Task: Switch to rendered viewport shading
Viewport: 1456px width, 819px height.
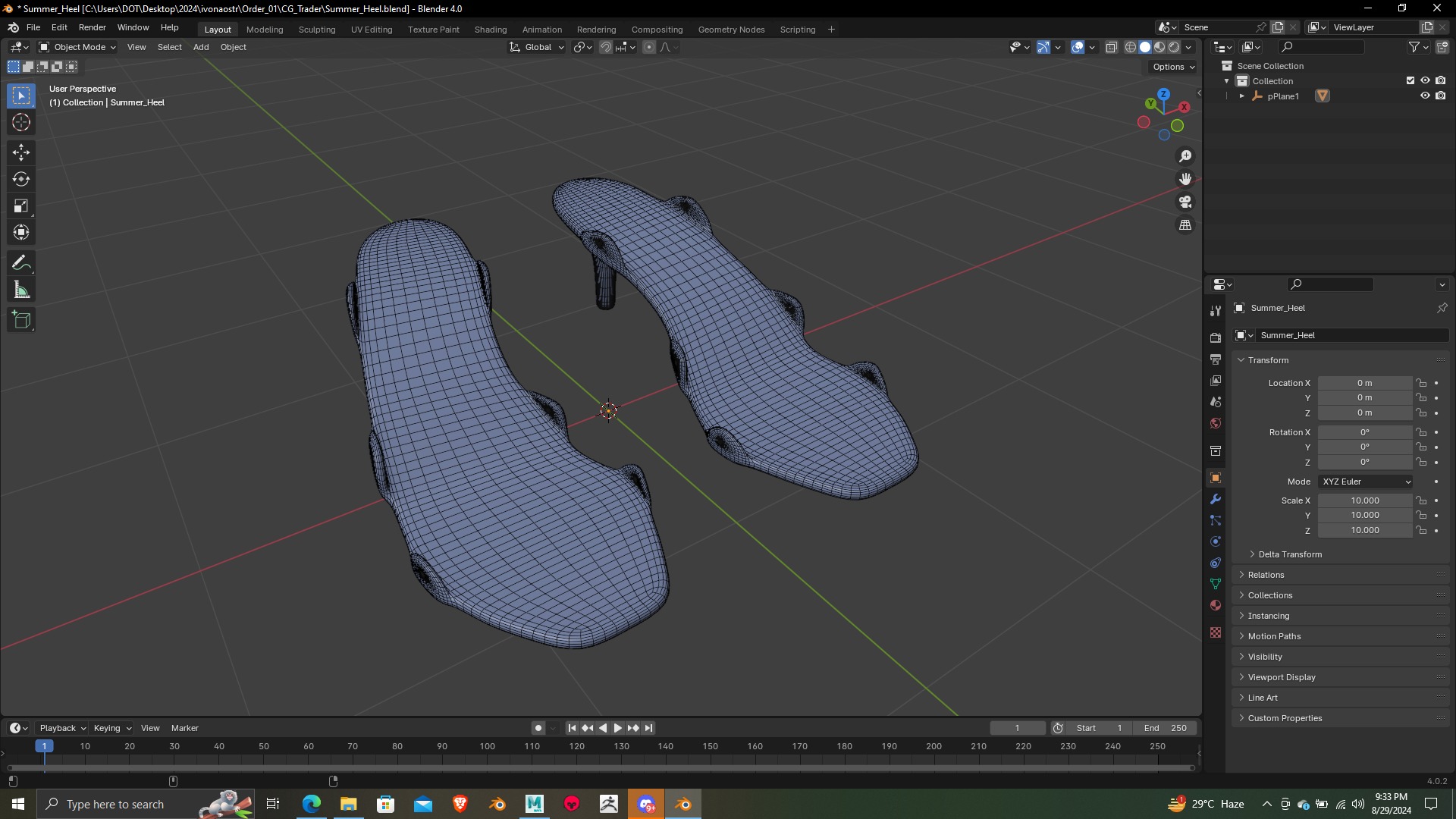Action: pyautogui.click(x=1174, y=47)
